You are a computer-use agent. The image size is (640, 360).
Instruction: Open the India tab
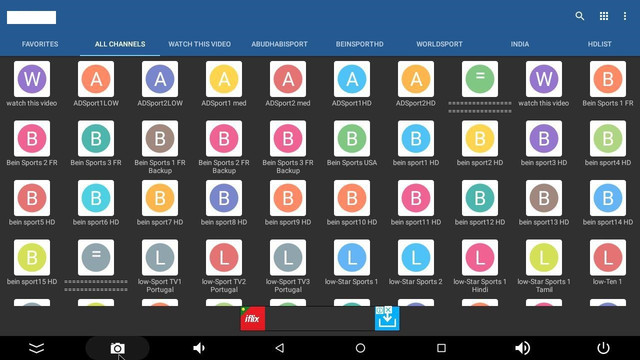click(520, 44)
